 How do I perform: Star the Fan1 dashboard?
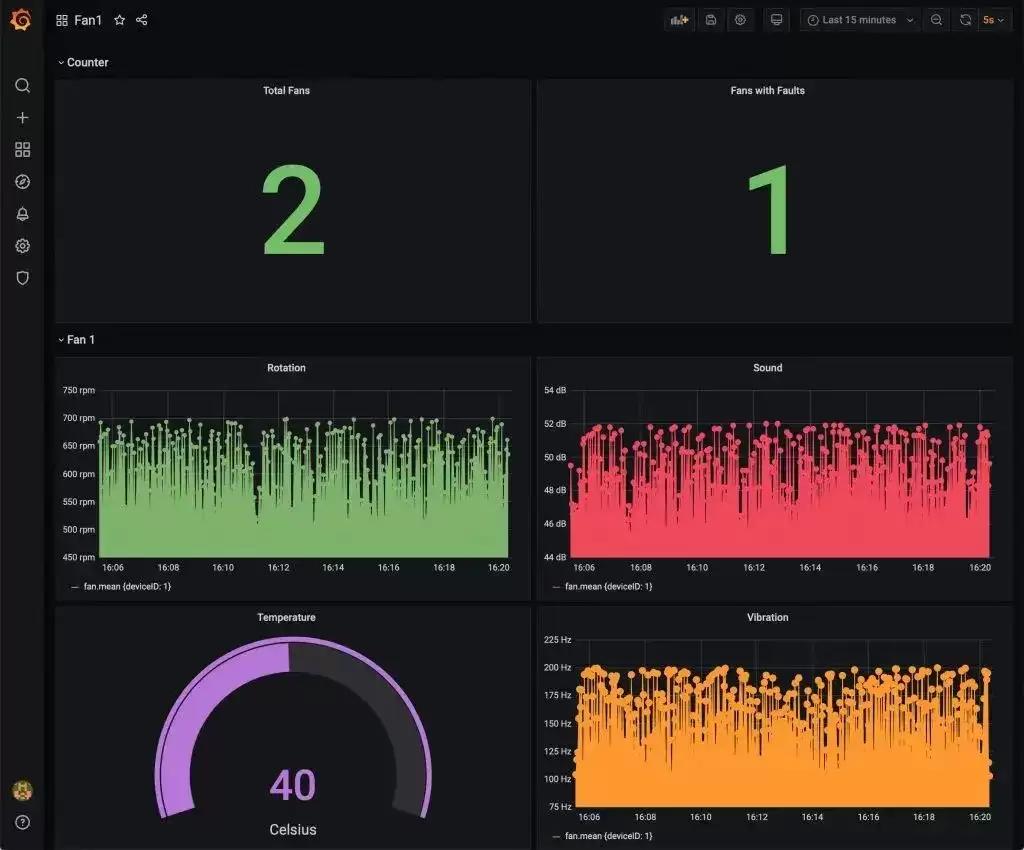click(x=120, y=20)
